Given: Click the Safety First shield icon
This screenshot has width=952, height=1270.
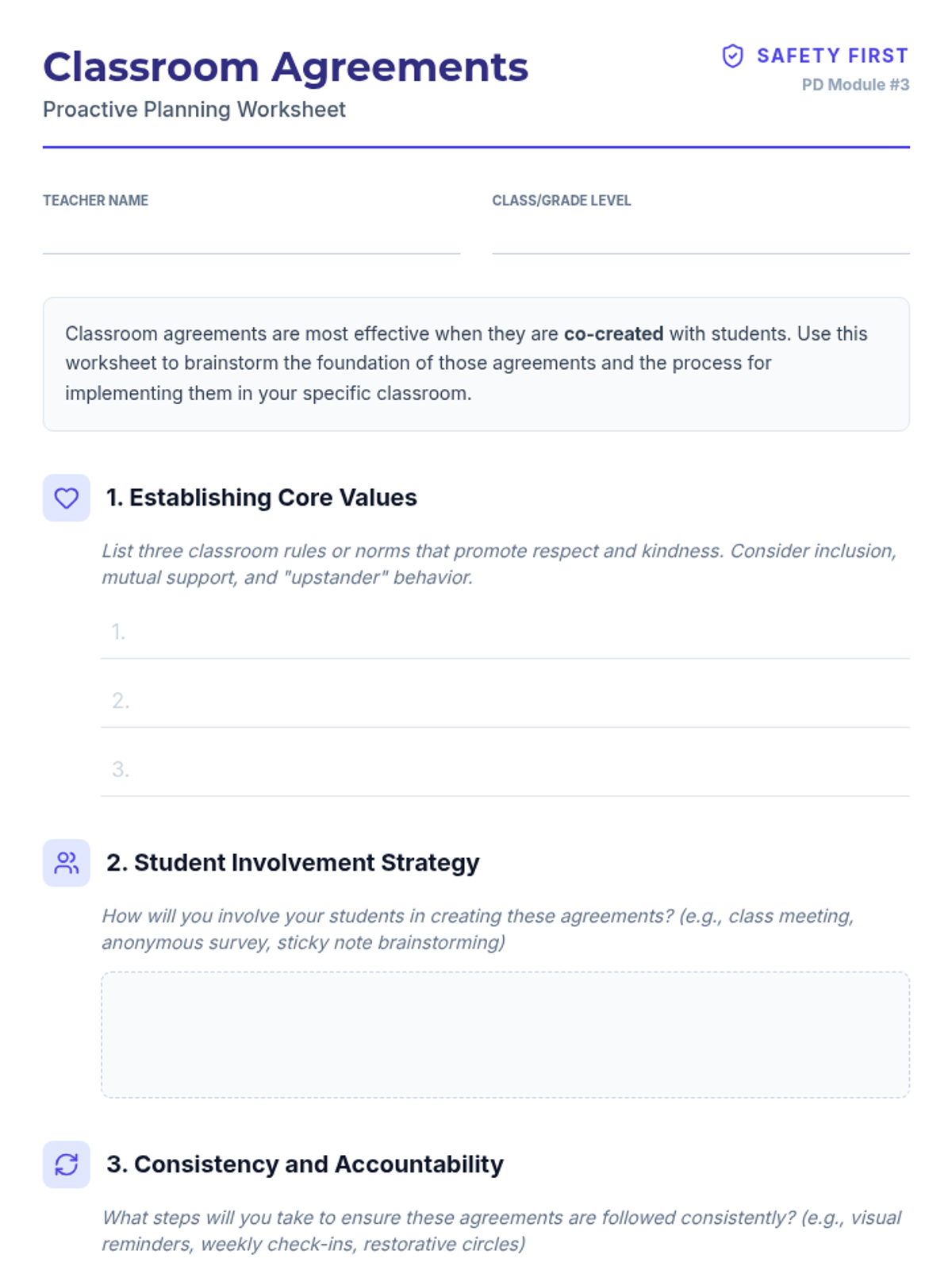Looking at the screenshot, I should point(732,56).
